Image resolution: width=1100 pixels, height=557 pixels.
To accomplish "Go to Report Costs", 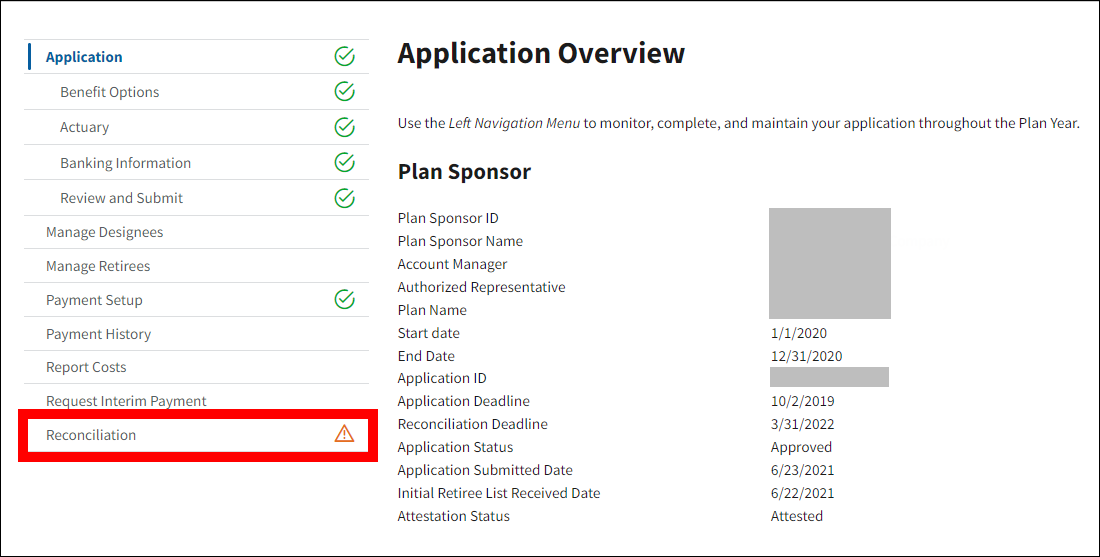I will 86,367.
